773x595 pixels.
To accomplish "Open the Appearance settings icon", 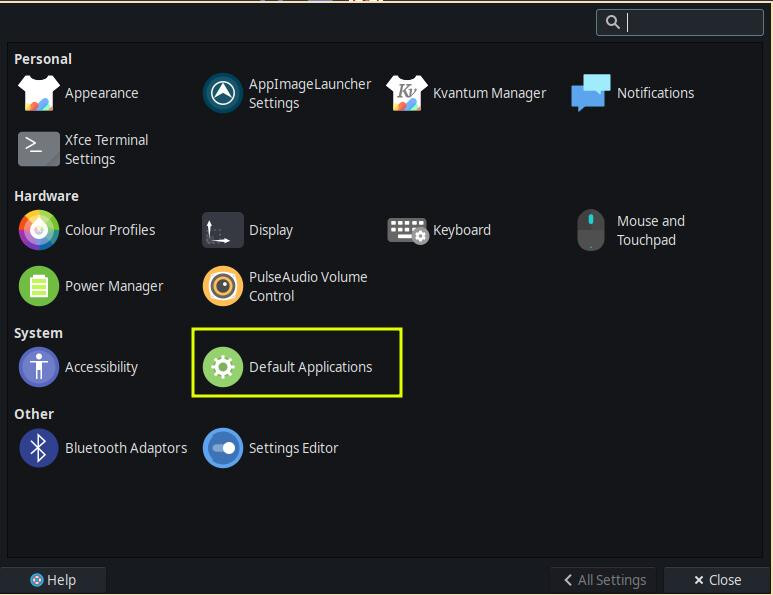I will tap(39, 93).
